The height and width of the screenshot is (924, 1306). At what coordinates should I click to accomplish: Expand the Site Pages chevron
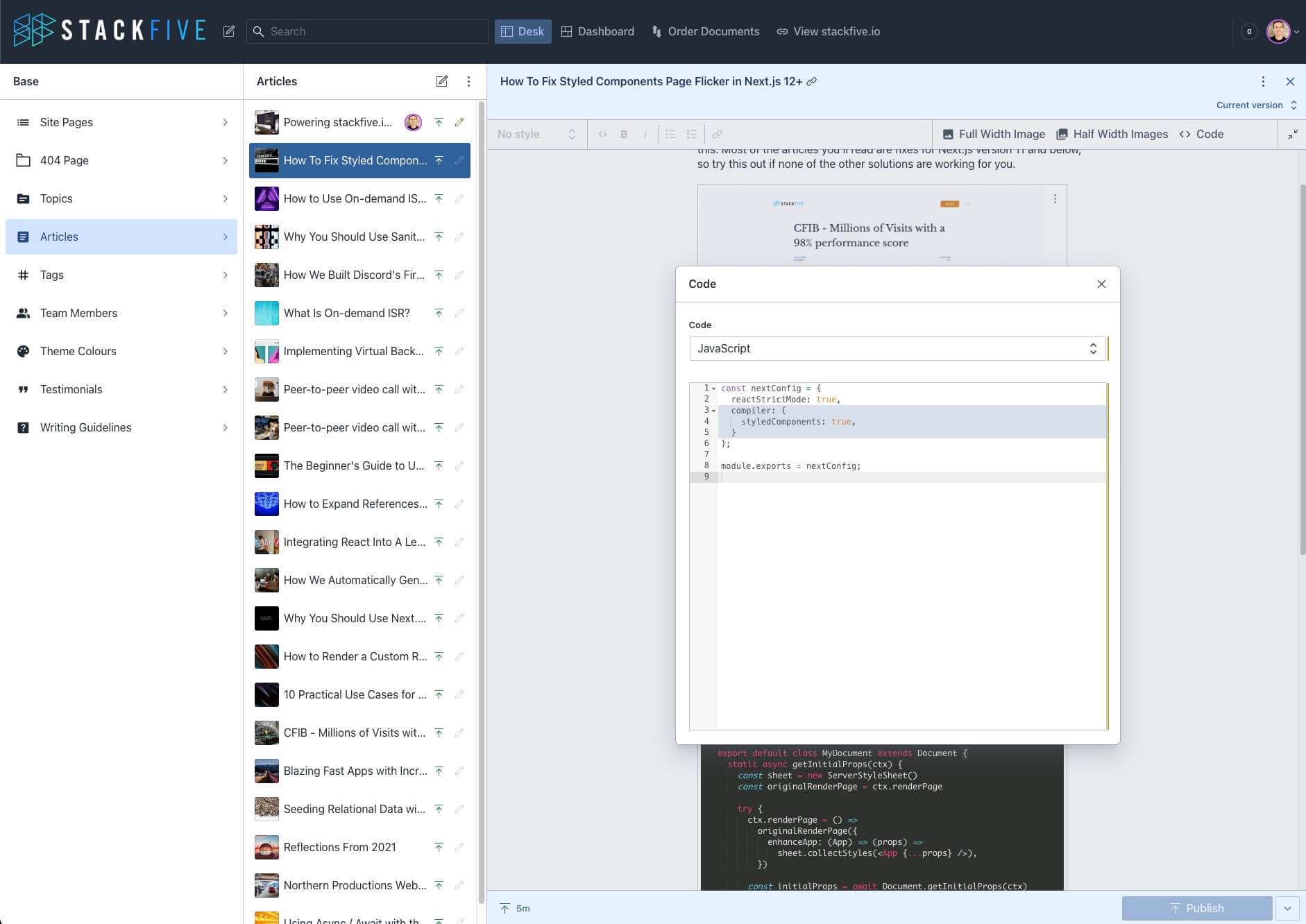(225, 122)
